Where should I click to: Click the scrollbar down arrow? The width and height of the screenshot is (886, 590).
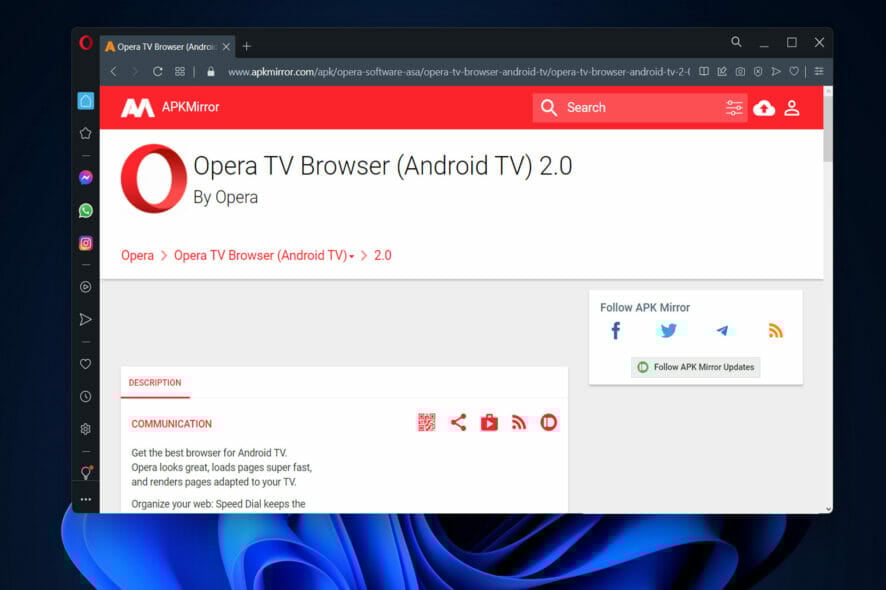click(828, 509)
